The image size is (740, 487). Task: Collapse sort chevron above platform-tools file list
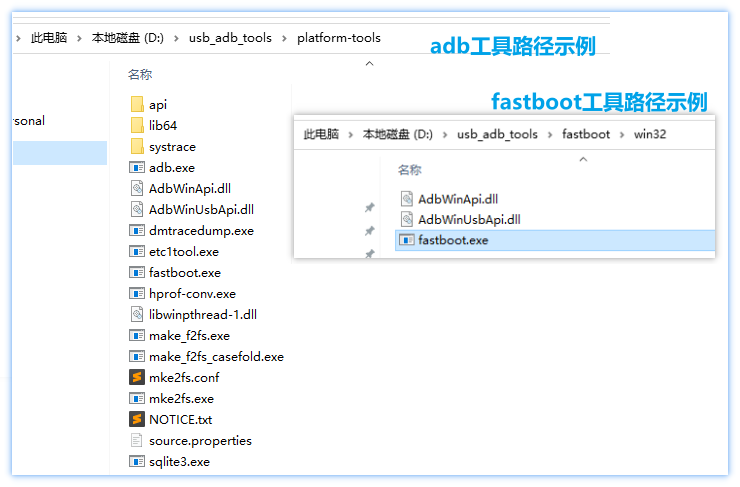[x=369, y=63]
